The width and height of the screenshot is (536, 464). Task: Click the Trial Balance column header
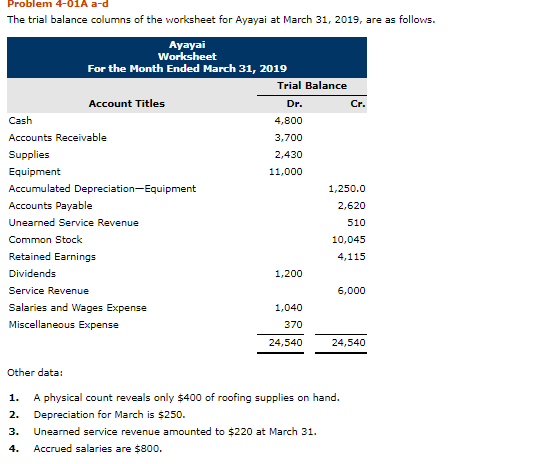(x=312, y=85)
